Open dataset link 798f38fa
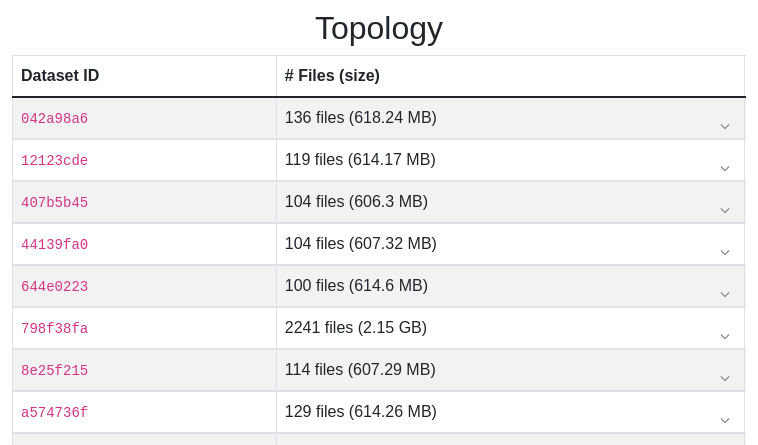 coord(55,329)
